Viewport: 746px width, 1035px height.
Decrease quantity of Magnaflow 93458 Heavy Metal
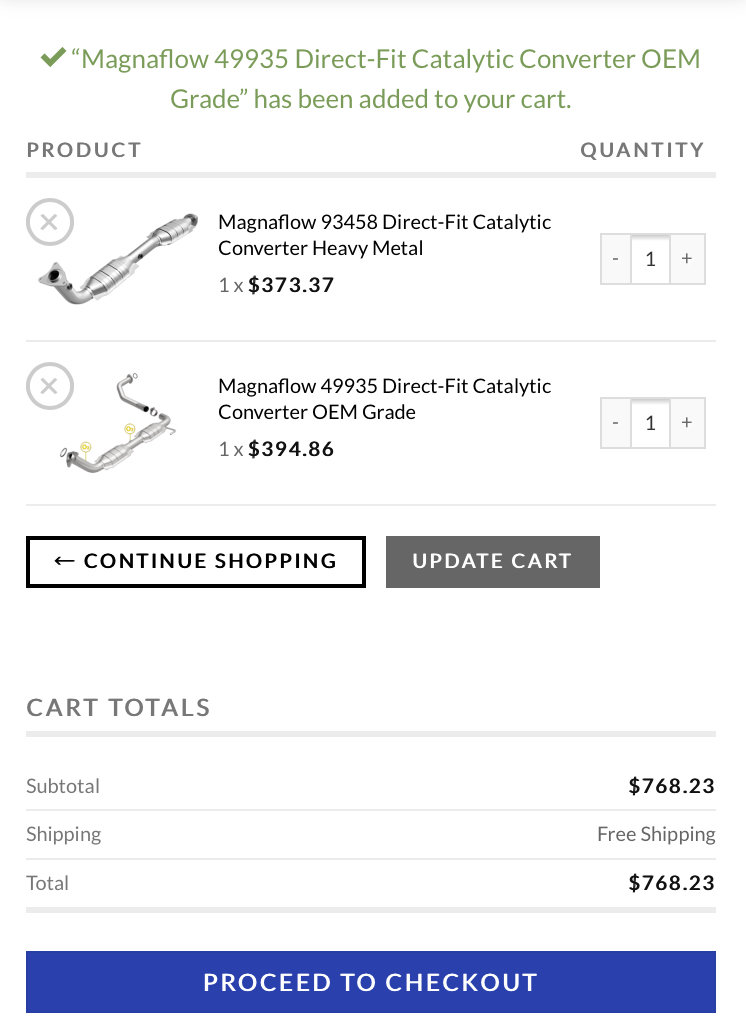(x=615, y=259)
